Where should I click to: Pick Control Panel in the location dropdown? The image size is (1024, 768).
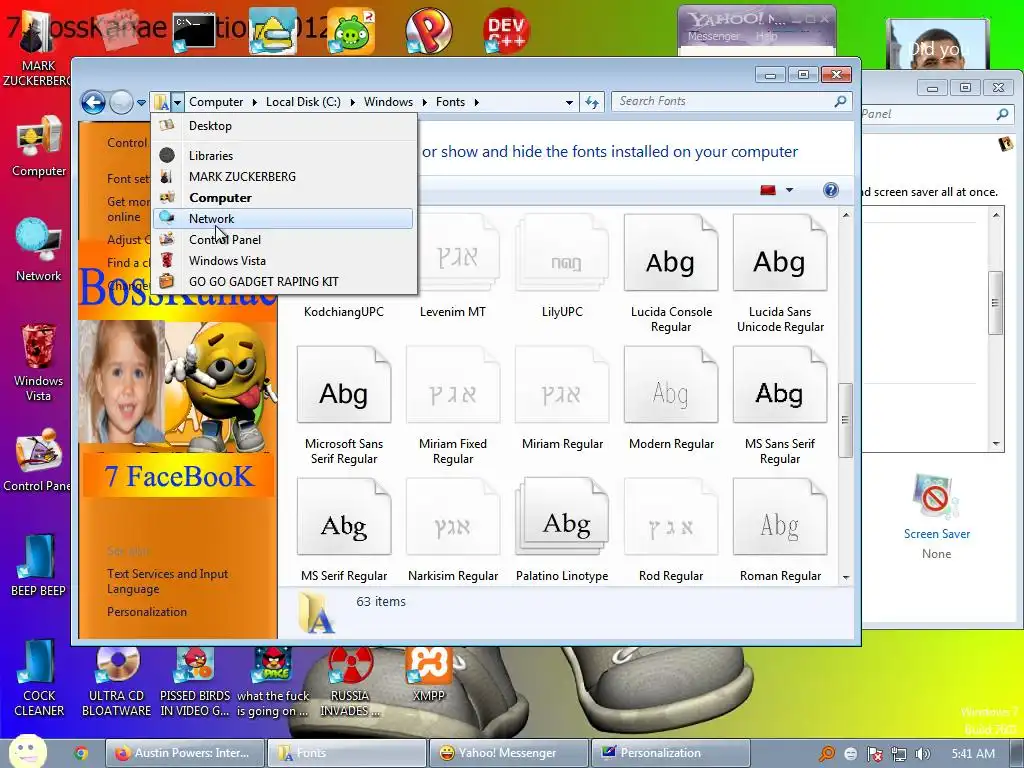point(283,240)
